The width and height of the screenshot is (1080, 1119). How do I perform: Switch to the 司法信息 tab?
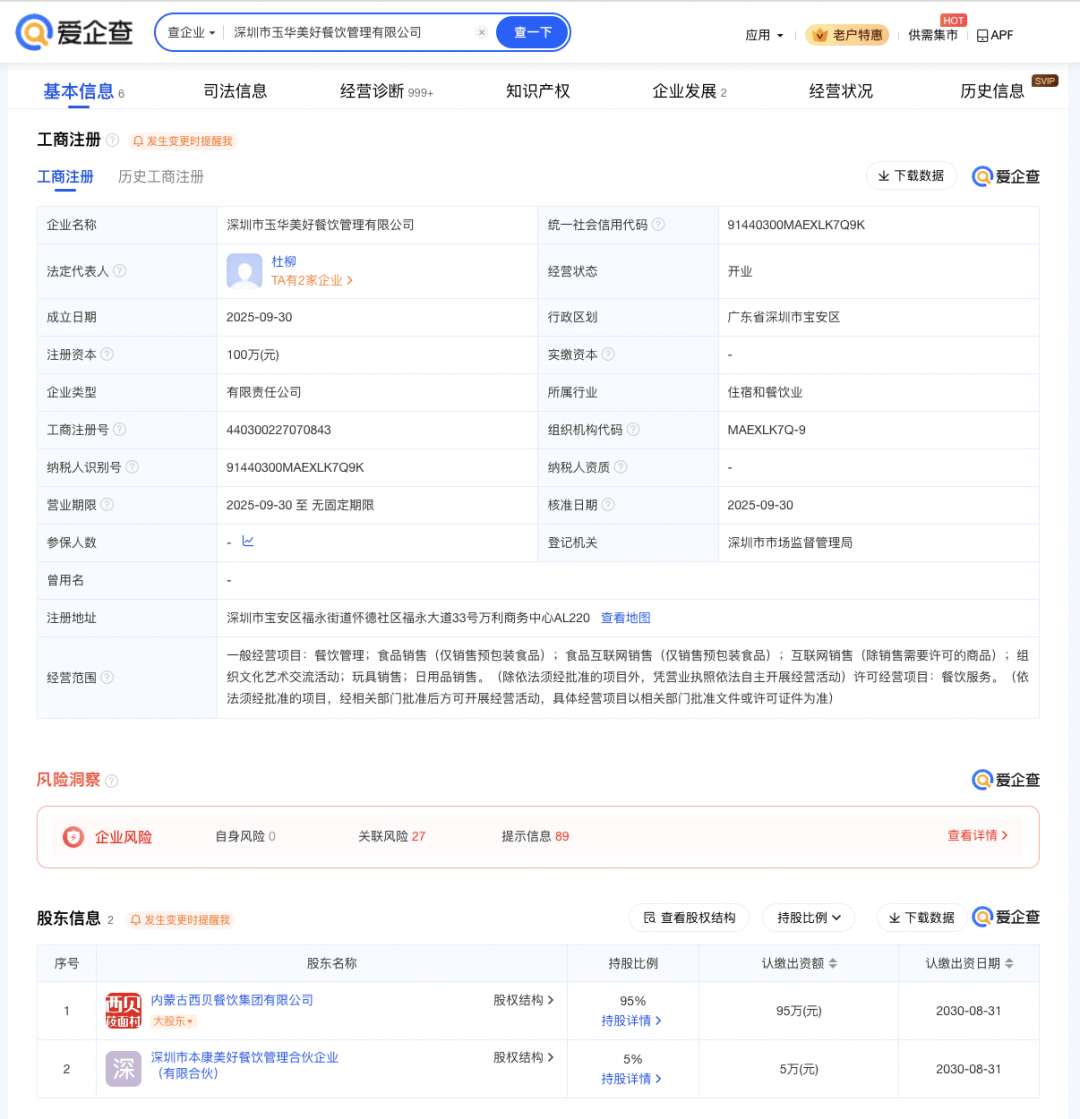point(235,91)
